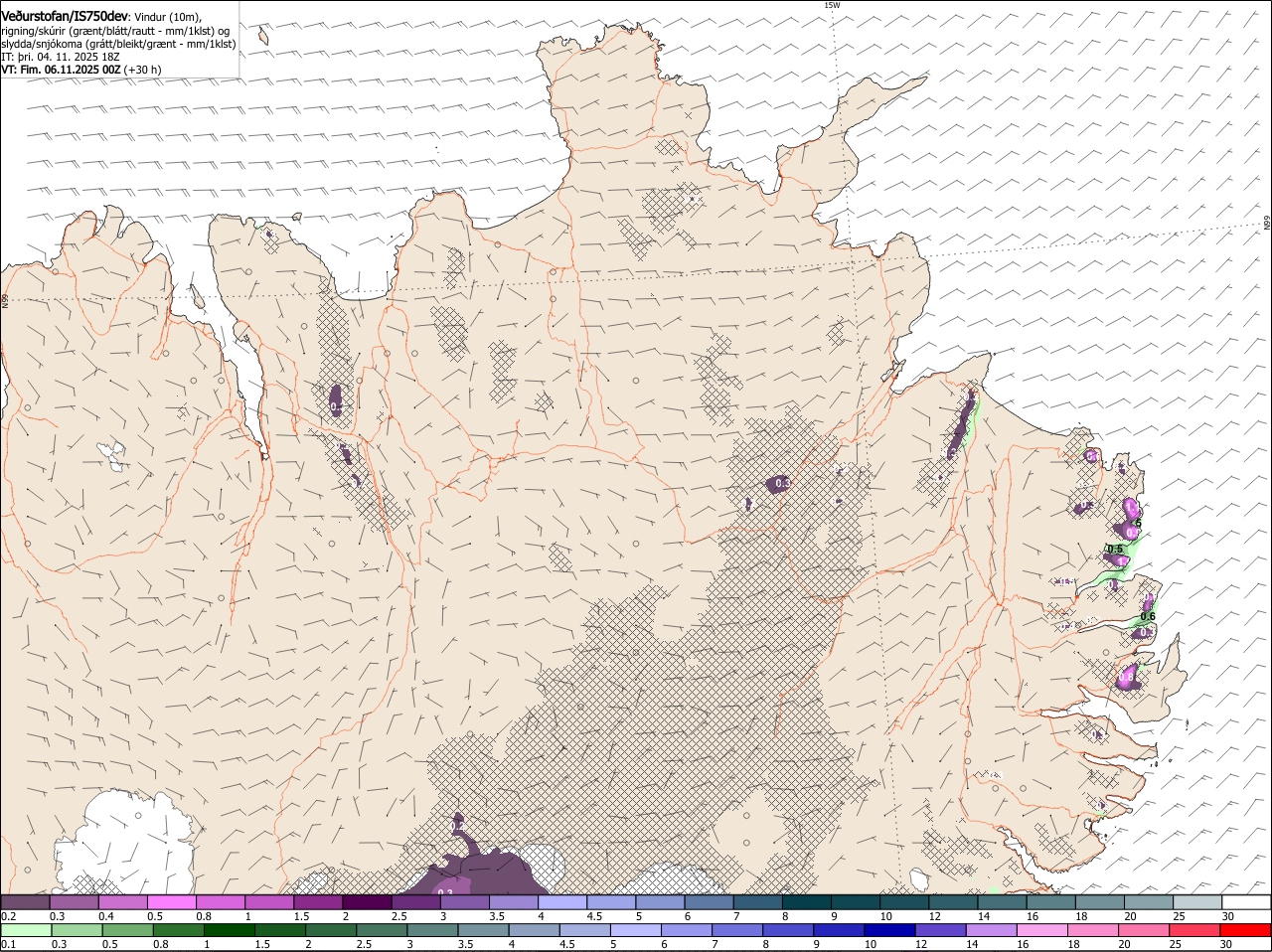
Task: Click the dark teal 8 swatch in purple-teal legend
Action: point(806,902)
